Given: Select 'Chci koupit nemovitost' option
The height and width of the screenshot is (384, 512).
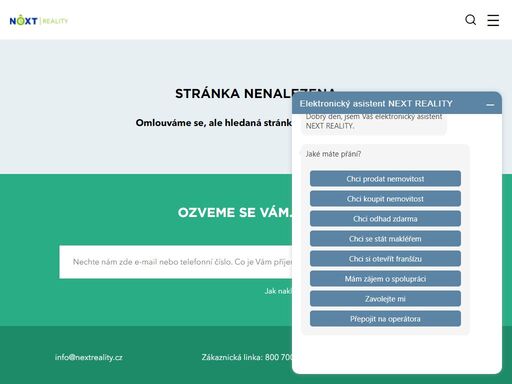Looking at the screenshot, I should point(385,199).
